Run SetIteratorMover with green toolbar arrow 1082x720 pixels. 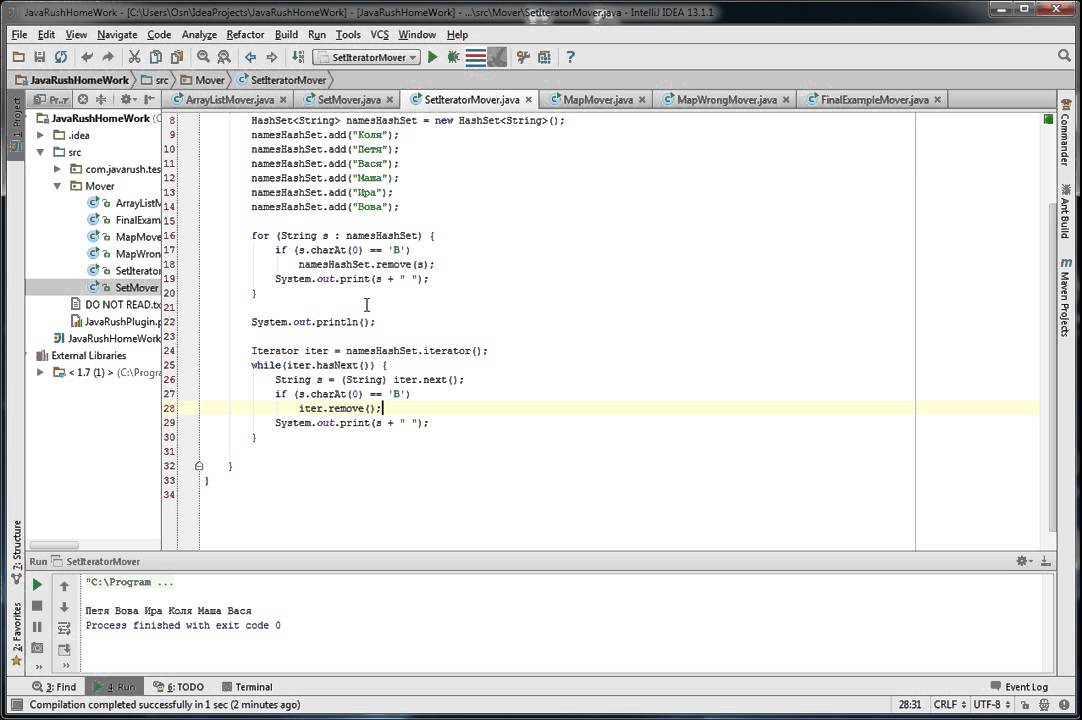(x=433, y=57)
